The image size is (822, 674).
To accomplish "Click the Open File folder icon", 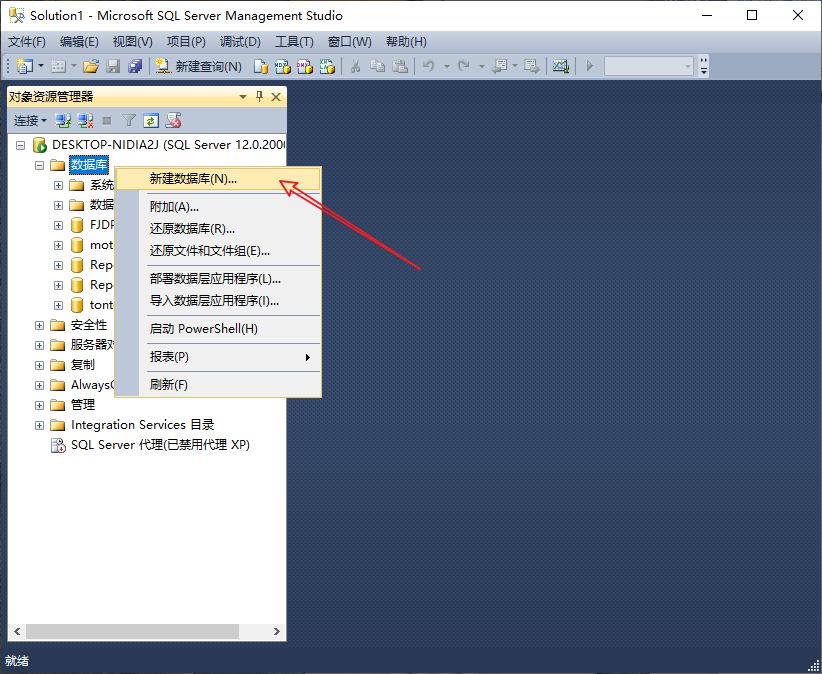I will click(91, 66).
